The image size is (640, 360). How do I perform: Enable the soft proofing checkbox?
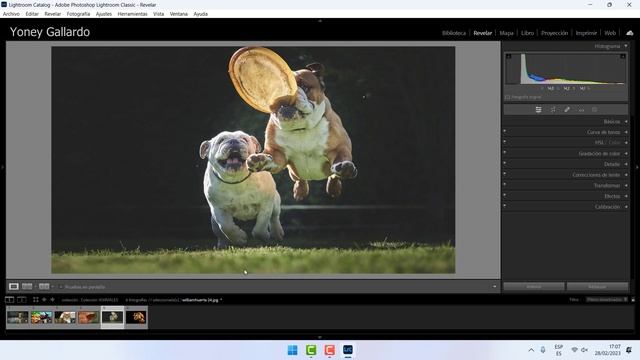[x=61, y=287]
